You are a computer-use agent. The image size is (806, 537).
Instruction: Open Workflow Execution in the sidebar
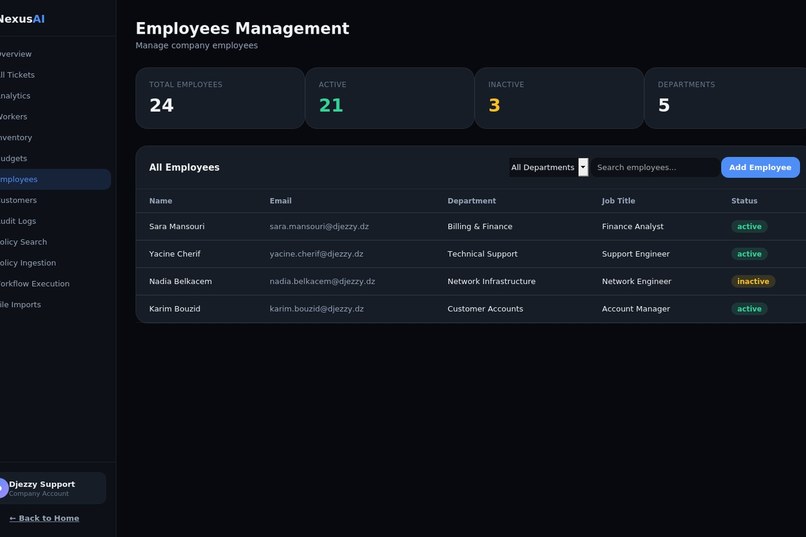(34, 284)
